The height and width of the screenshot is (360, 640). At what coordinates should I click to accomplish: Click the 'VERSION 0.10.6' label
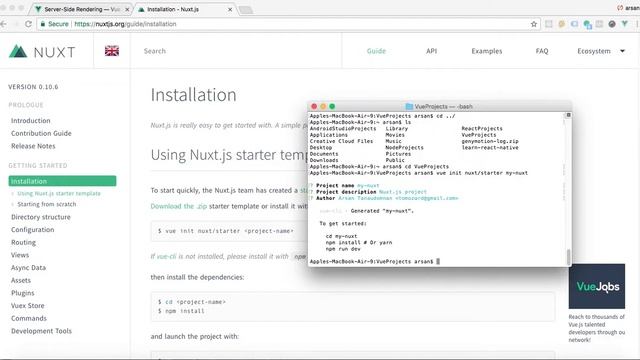[33, 87]
